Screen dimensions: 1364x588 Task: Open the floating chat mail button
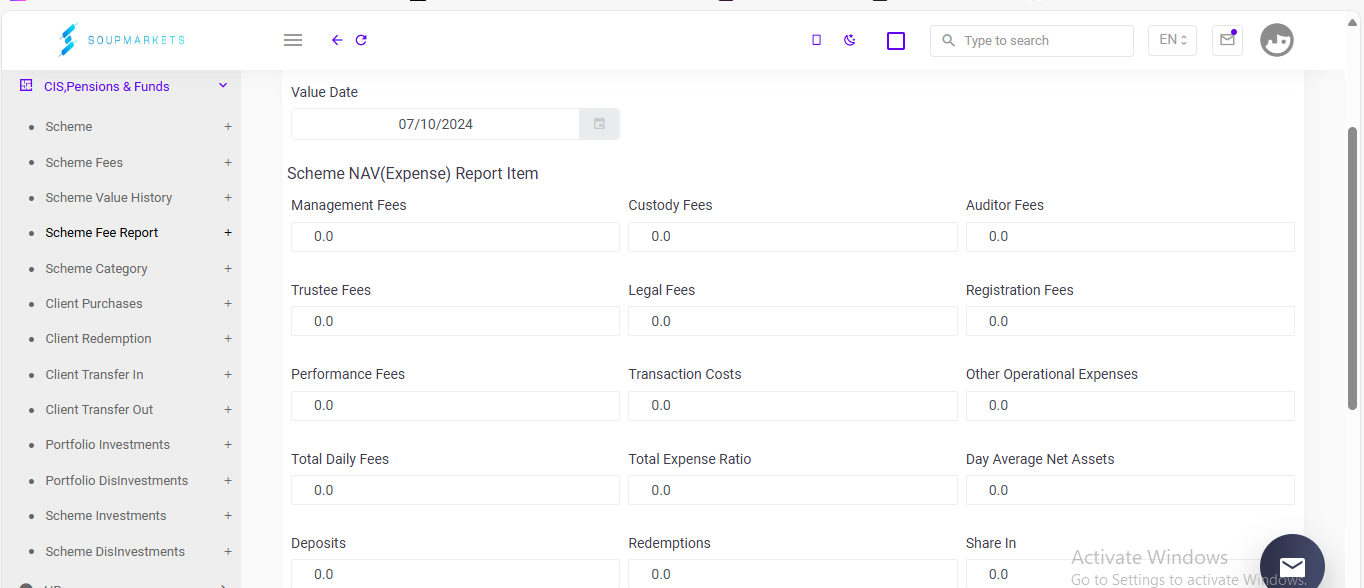point(1292,567)
